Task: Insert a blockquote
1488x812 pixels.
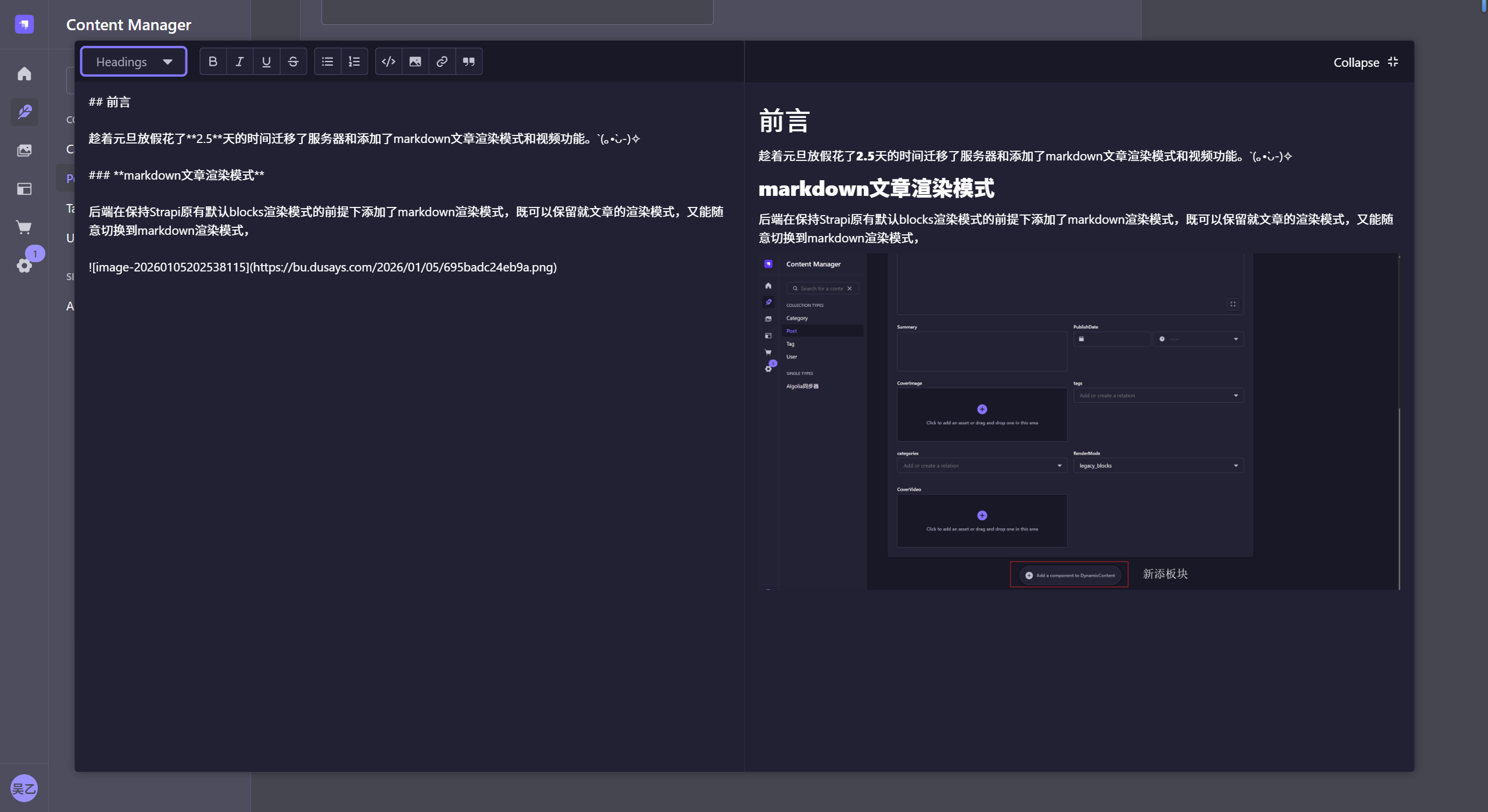Action: click(x=468, y=62)
